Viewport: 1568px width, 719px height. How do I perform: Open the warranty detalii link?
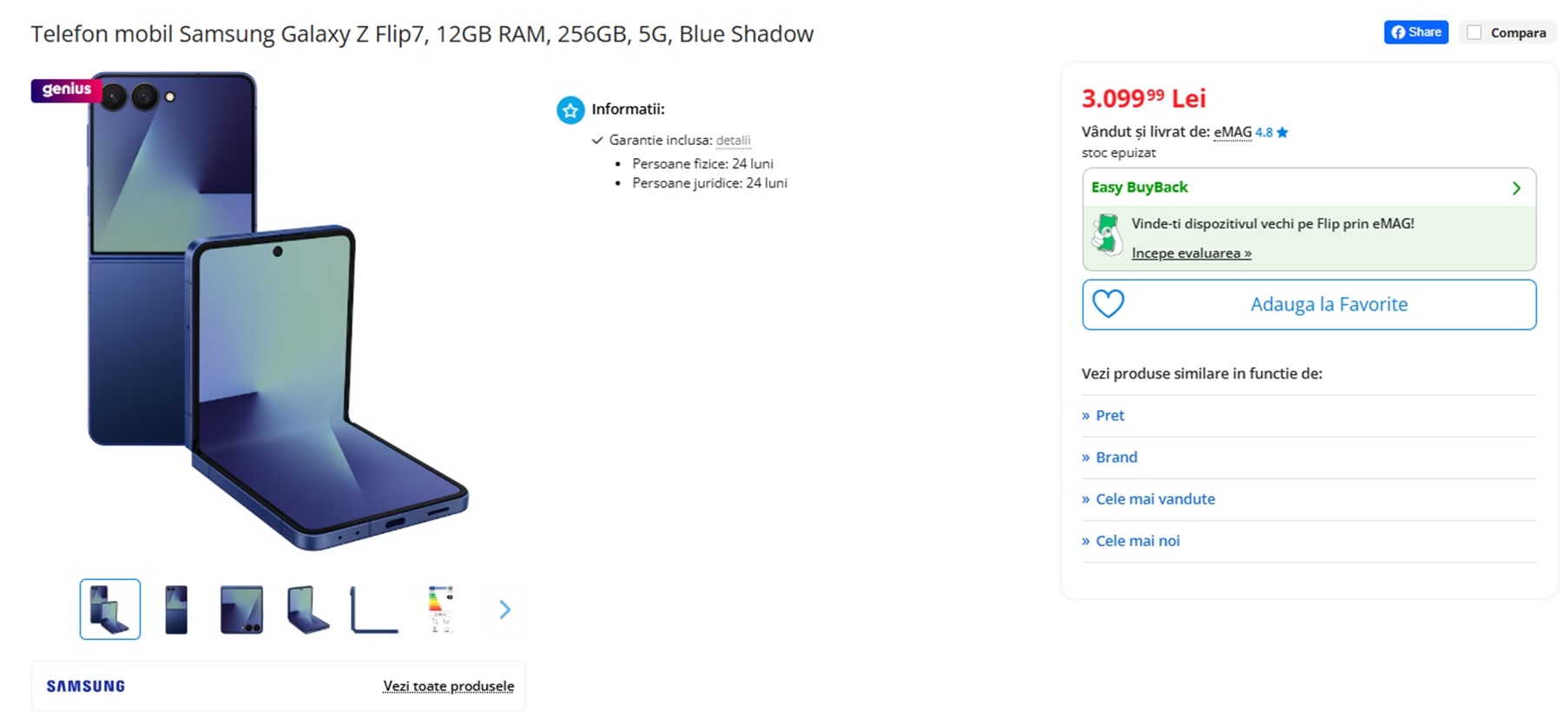tap(733, 140)
